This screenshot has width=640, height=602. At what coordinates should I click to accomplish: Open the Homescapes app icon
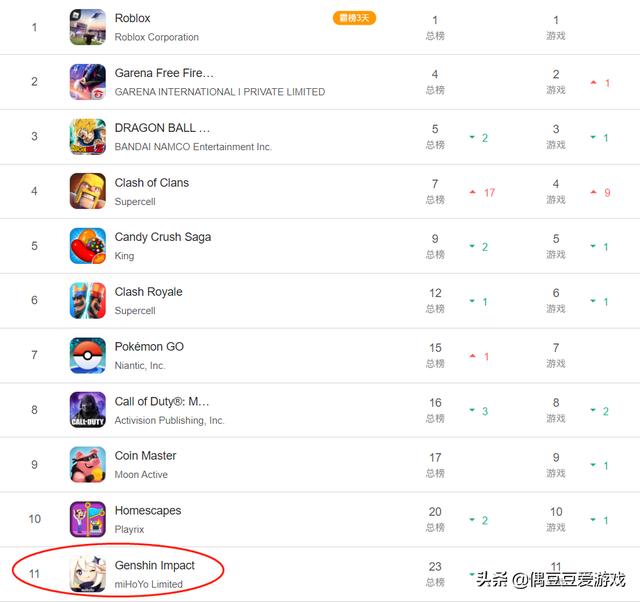pos(88,519)
